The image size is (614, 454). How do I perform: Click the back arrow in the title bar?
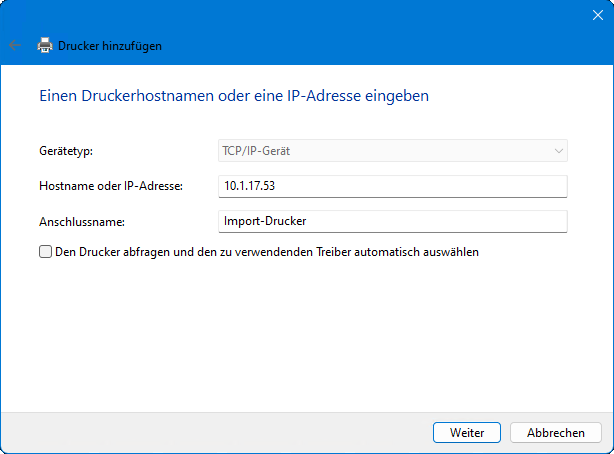pyautogui.click(x=14, y=45)
